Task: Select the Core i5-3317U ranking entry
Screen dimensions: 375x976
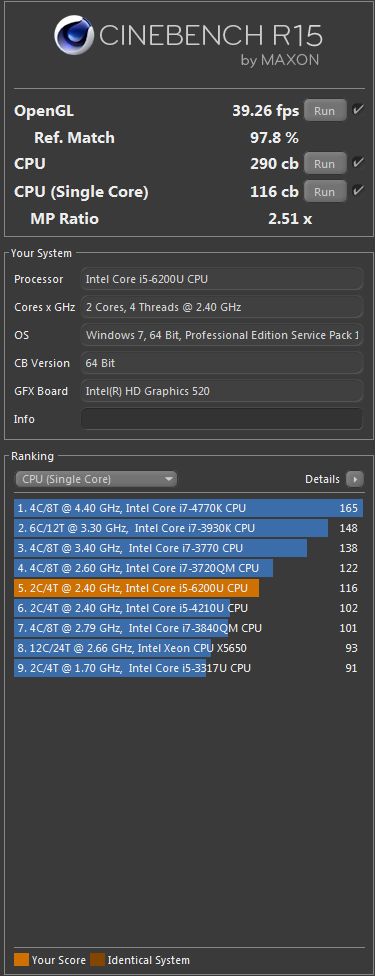Action: [188, 668]
